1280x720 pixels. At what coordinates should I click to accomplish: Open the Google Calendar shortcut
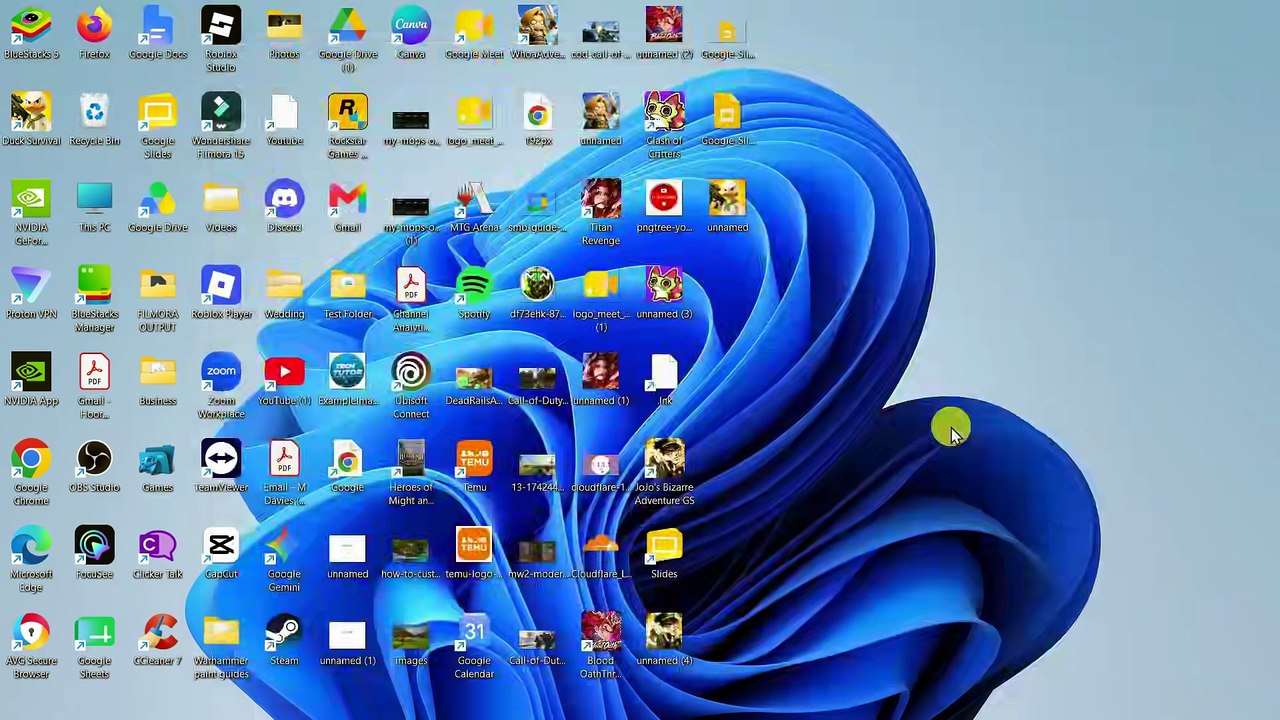(474, 632)
